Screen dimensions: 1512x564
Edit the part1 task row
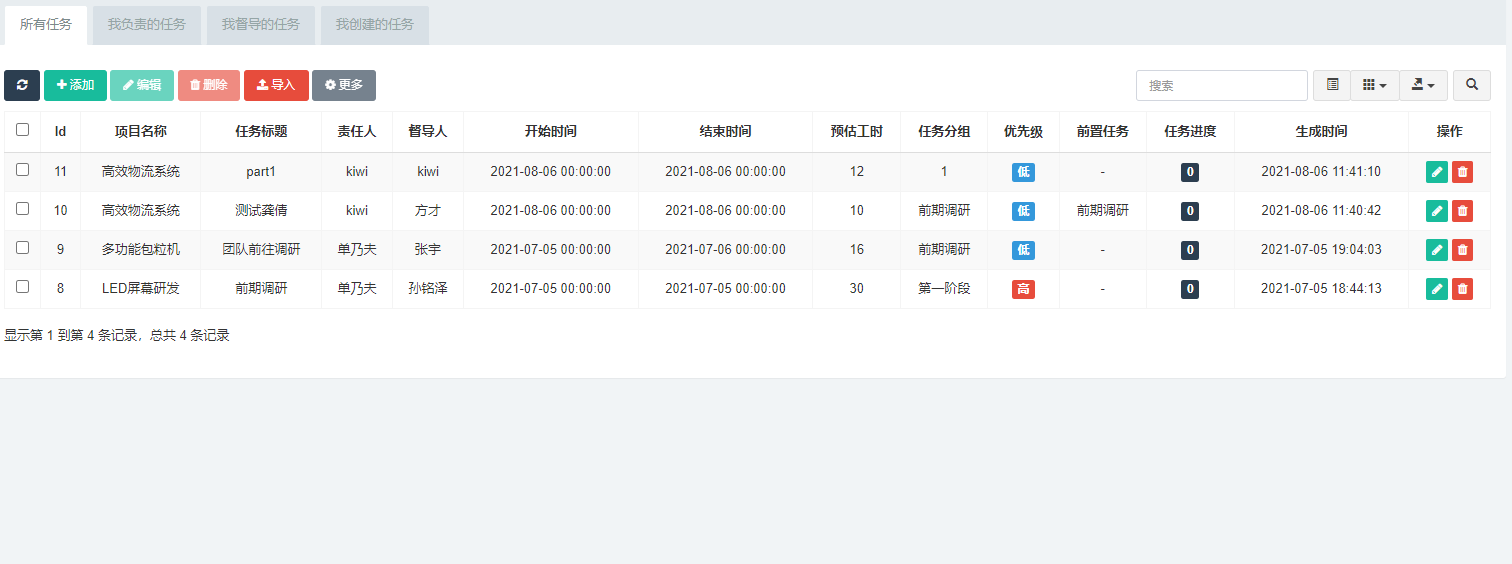point(1436,172)
